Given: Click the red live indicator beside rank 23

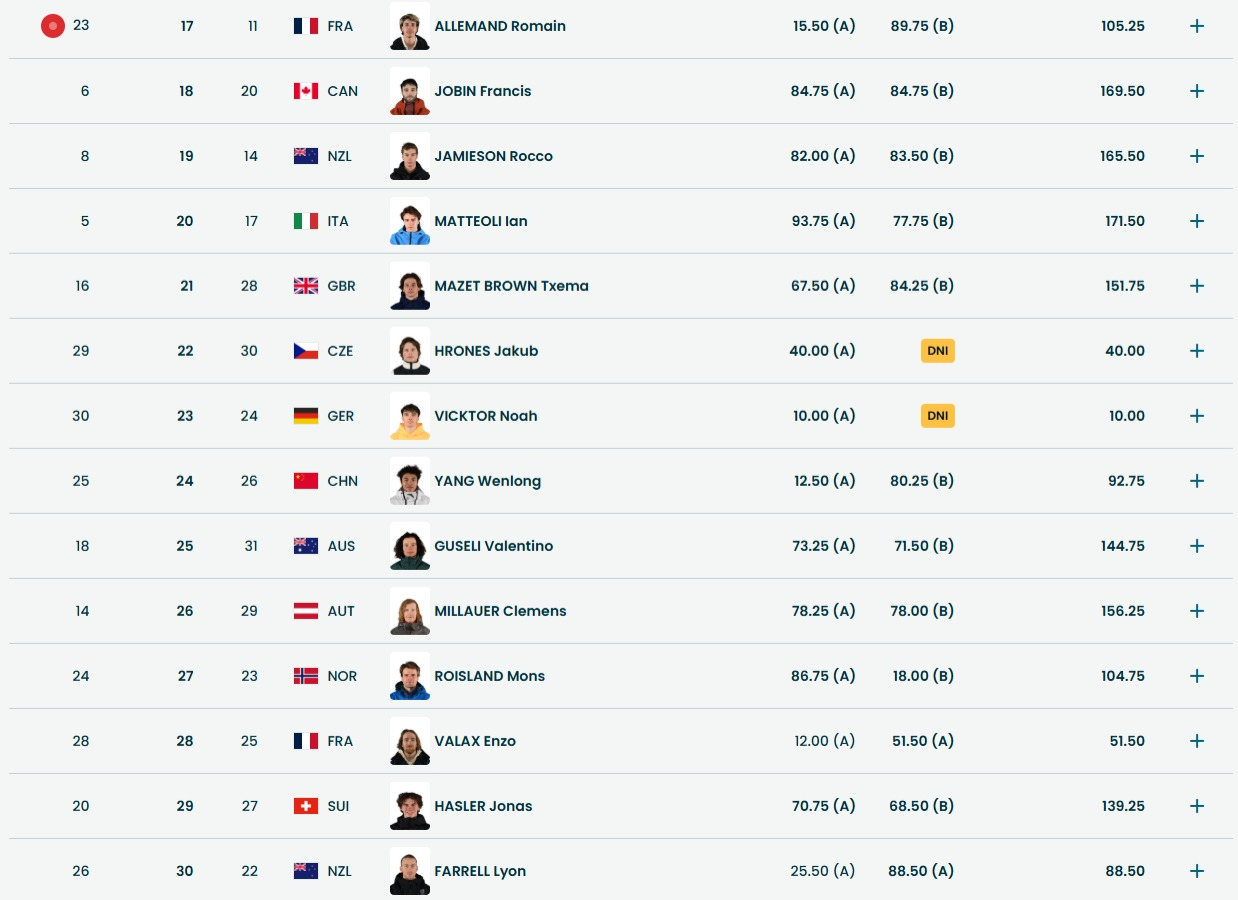Looking at the screenshot, I should click(x=53, y=26).
